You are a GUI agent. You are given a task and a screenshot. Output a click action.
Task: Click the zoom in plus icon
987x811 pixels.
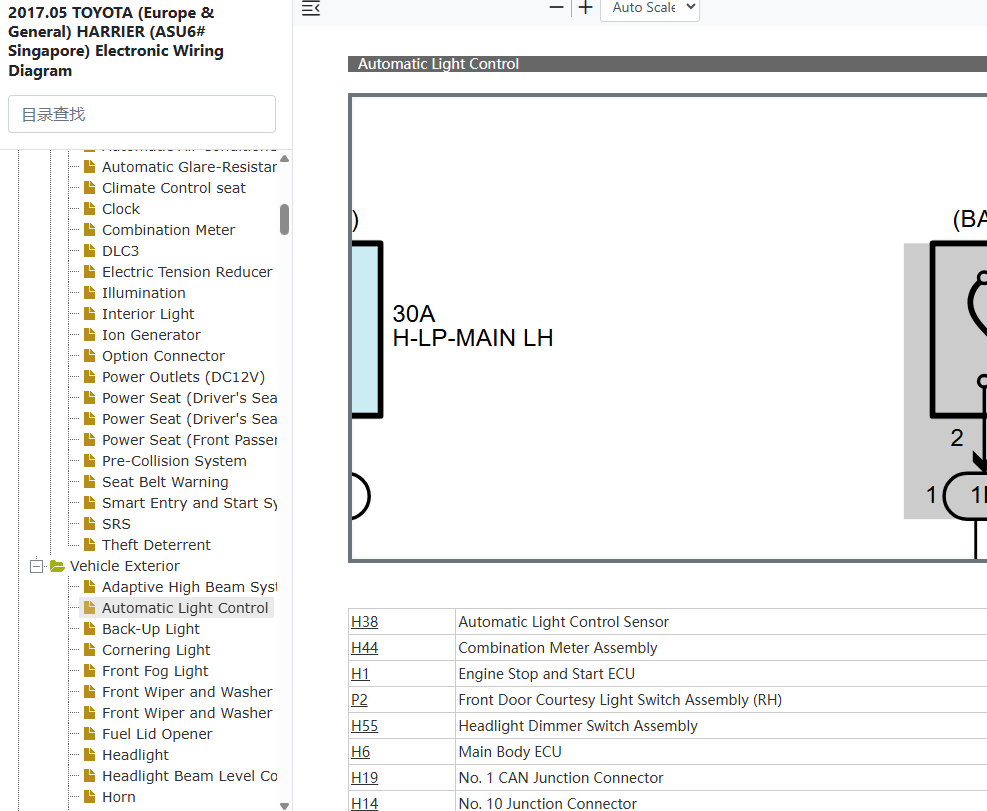click(x=585, y=8)
